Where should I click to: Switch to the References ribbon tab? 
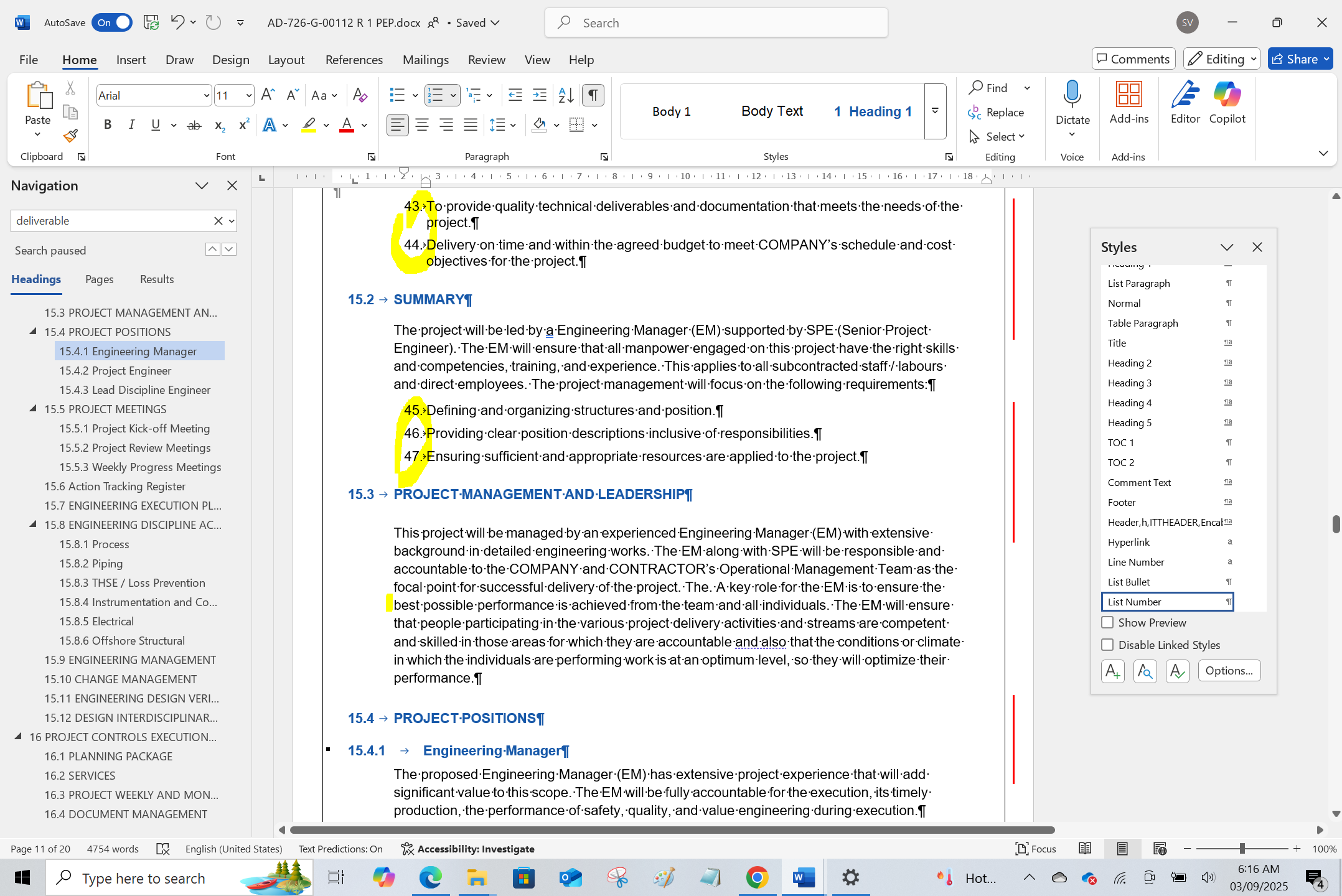point(354,59)
